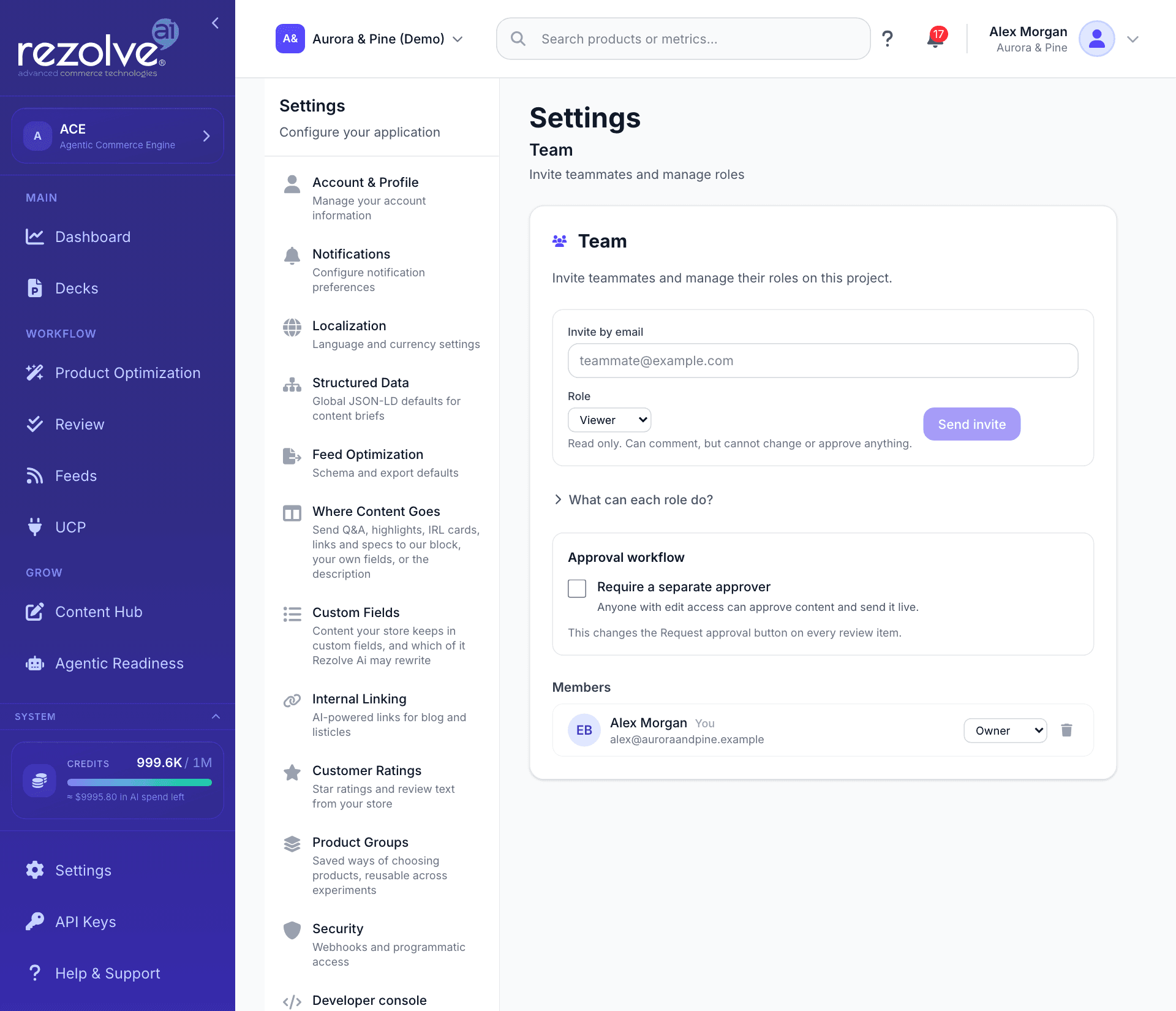Open the Aurora & Pine (Demo) project dropdown
The height and width of the screenshot is (1011, 1176).
pyautogui.click(x=370, y=39)
